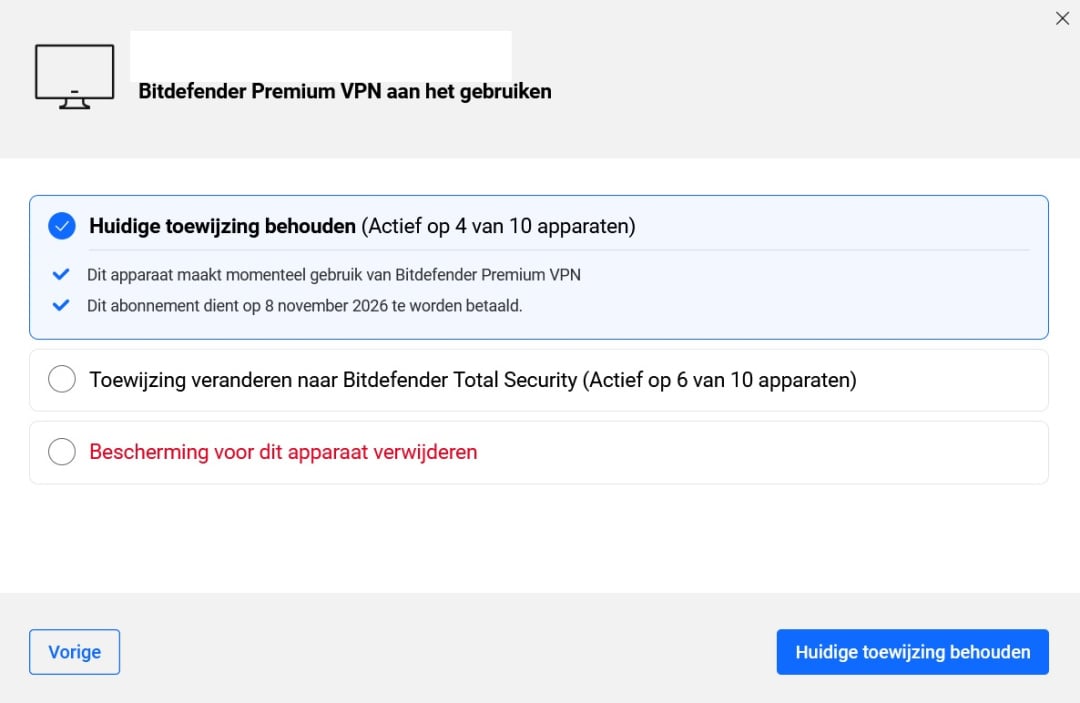Click the checkmark beside the Premium VPN usage line

coord(61,275)
